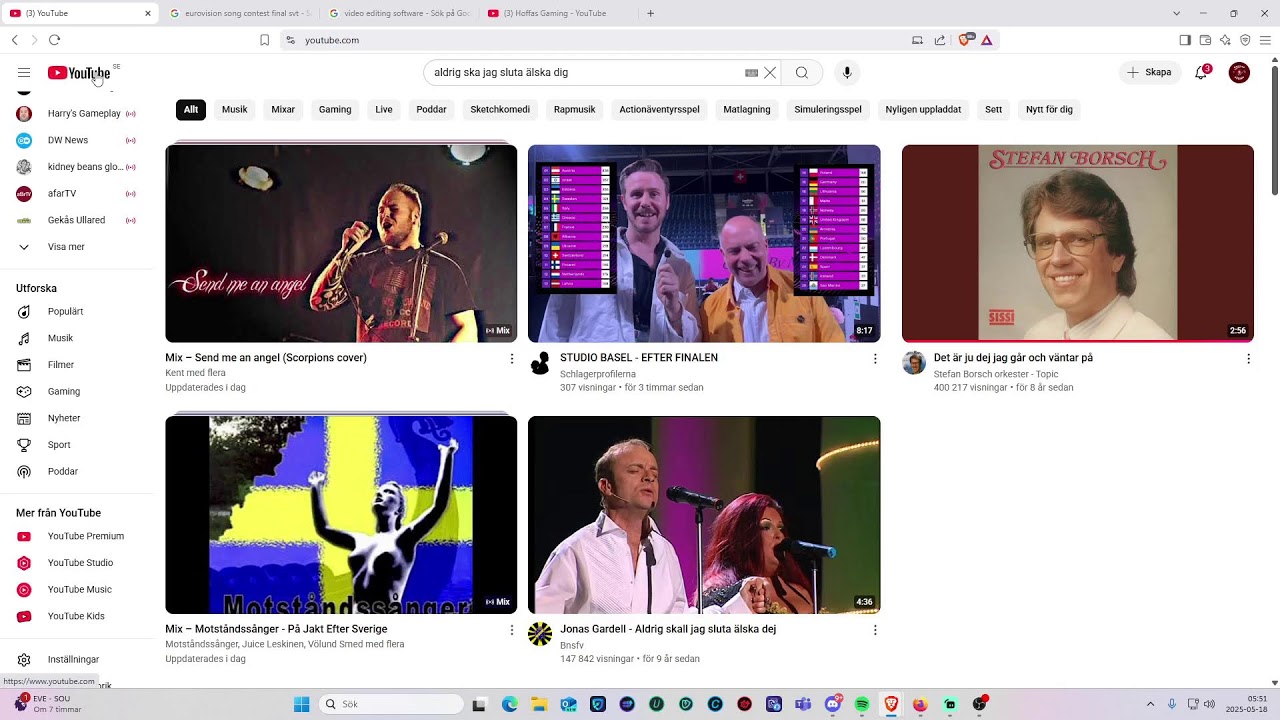This screenshot has height=720, width=1280.
Task: Open Gekås Ullared channel
Action: coord(76,220)
